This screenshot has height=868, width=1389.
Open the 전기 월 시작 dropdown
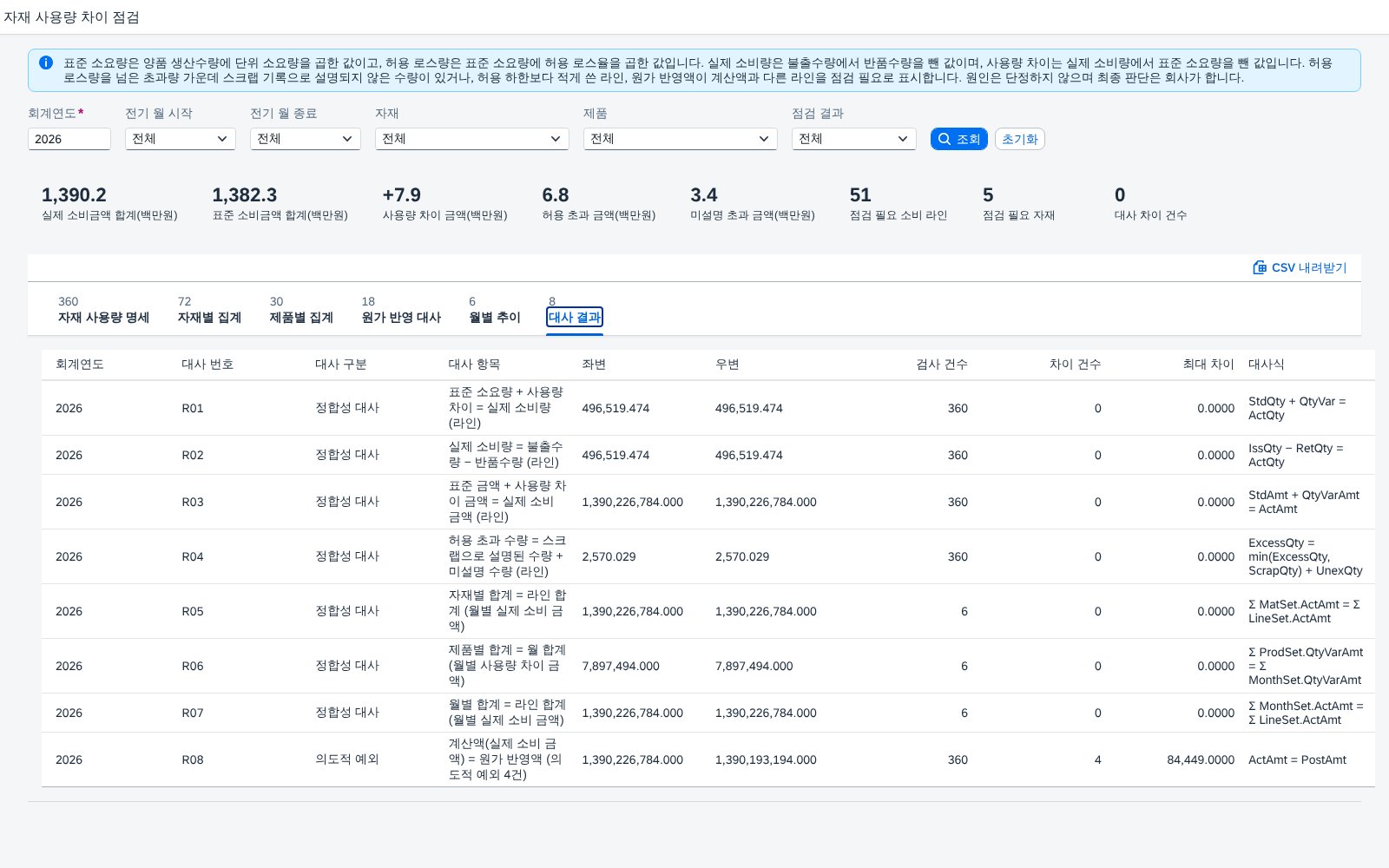coord(181,139)
